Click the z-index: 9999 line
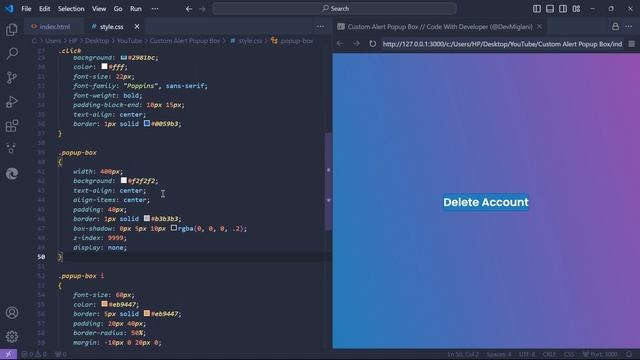 coord(100,238)
